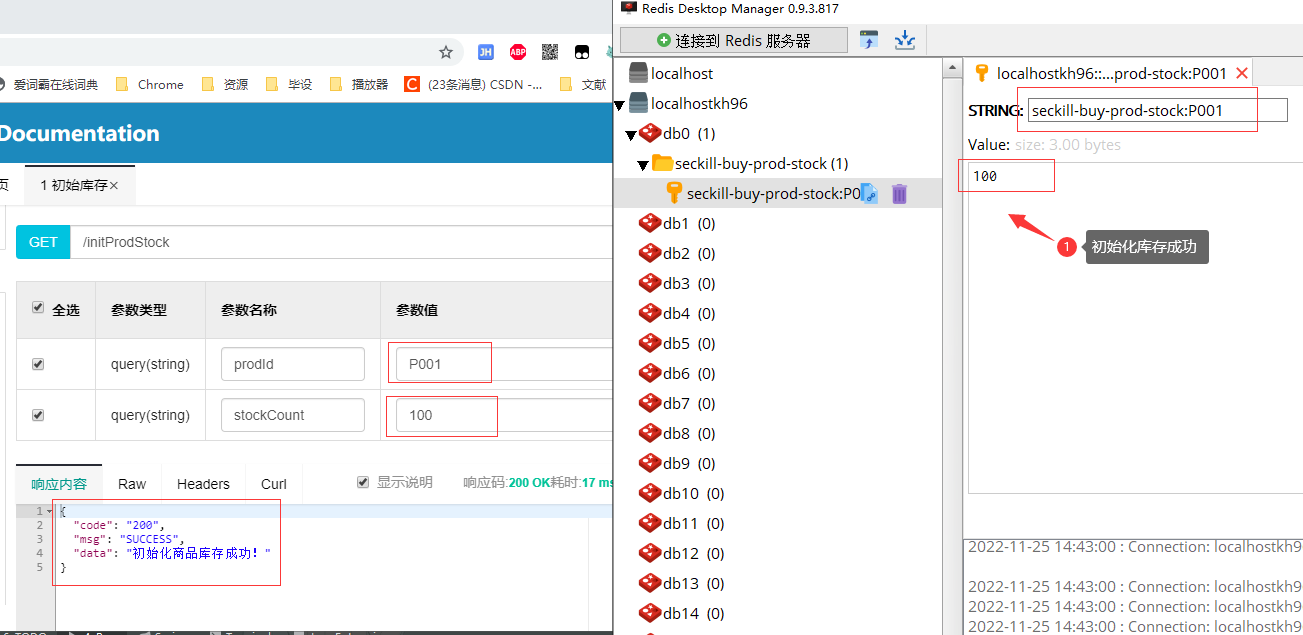This screenshot has width=1303, height=635.
Task: Click the Redis icon of db10
Action: pyautogui.click(x=650, y=493)
